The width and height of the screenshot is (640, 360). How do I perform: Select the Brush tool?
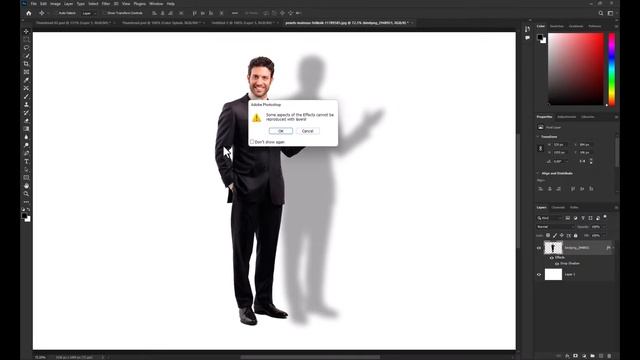(x=27, y=97)
